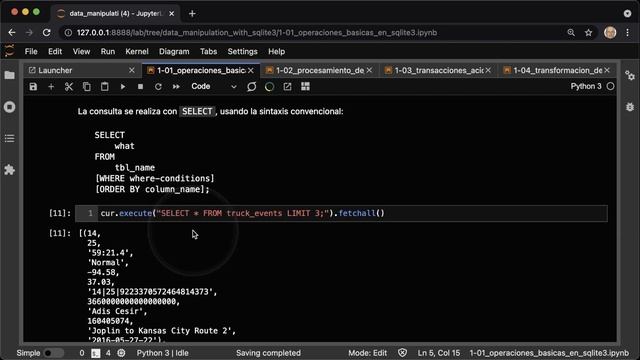Viewport: 640px width, 360px height.
Task: Open the Chrome three-dot menu
Action: click(628, 33)
